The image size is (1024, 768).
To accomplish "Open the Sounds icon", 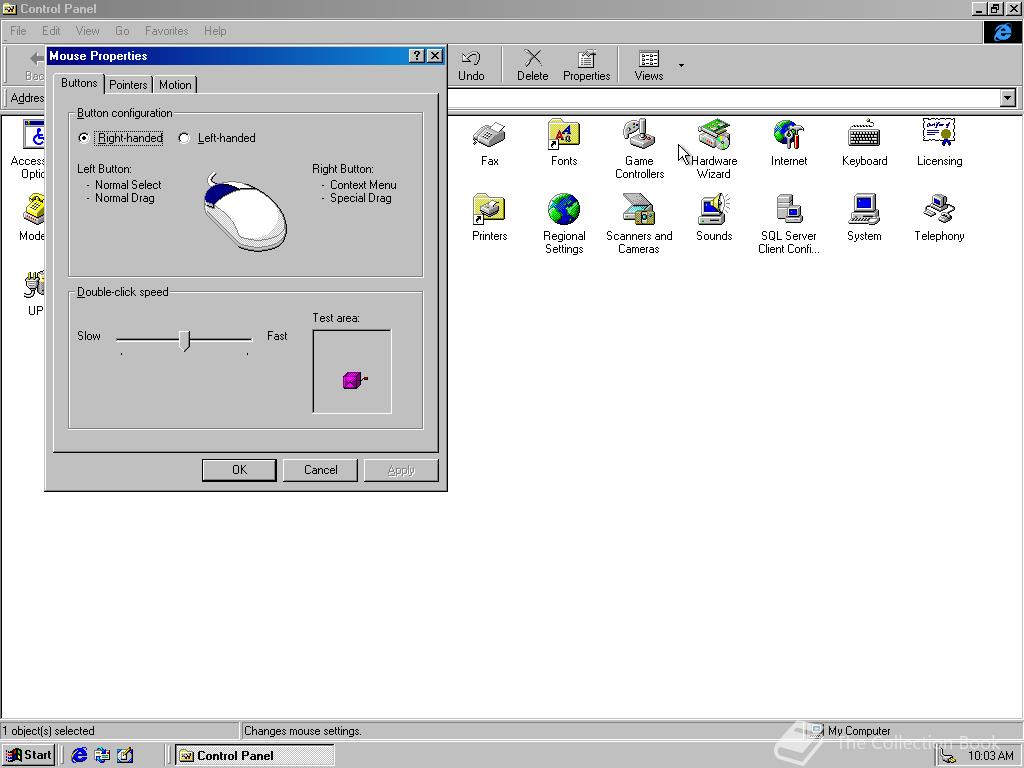I will pyautogui.click(x=714, y=210).
